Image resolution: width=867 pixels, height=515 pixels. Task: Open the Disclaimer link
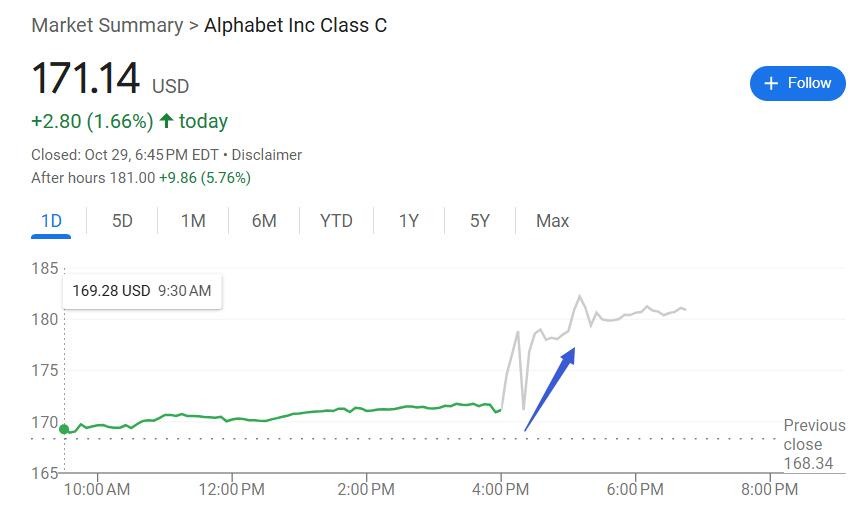(267, 155)
